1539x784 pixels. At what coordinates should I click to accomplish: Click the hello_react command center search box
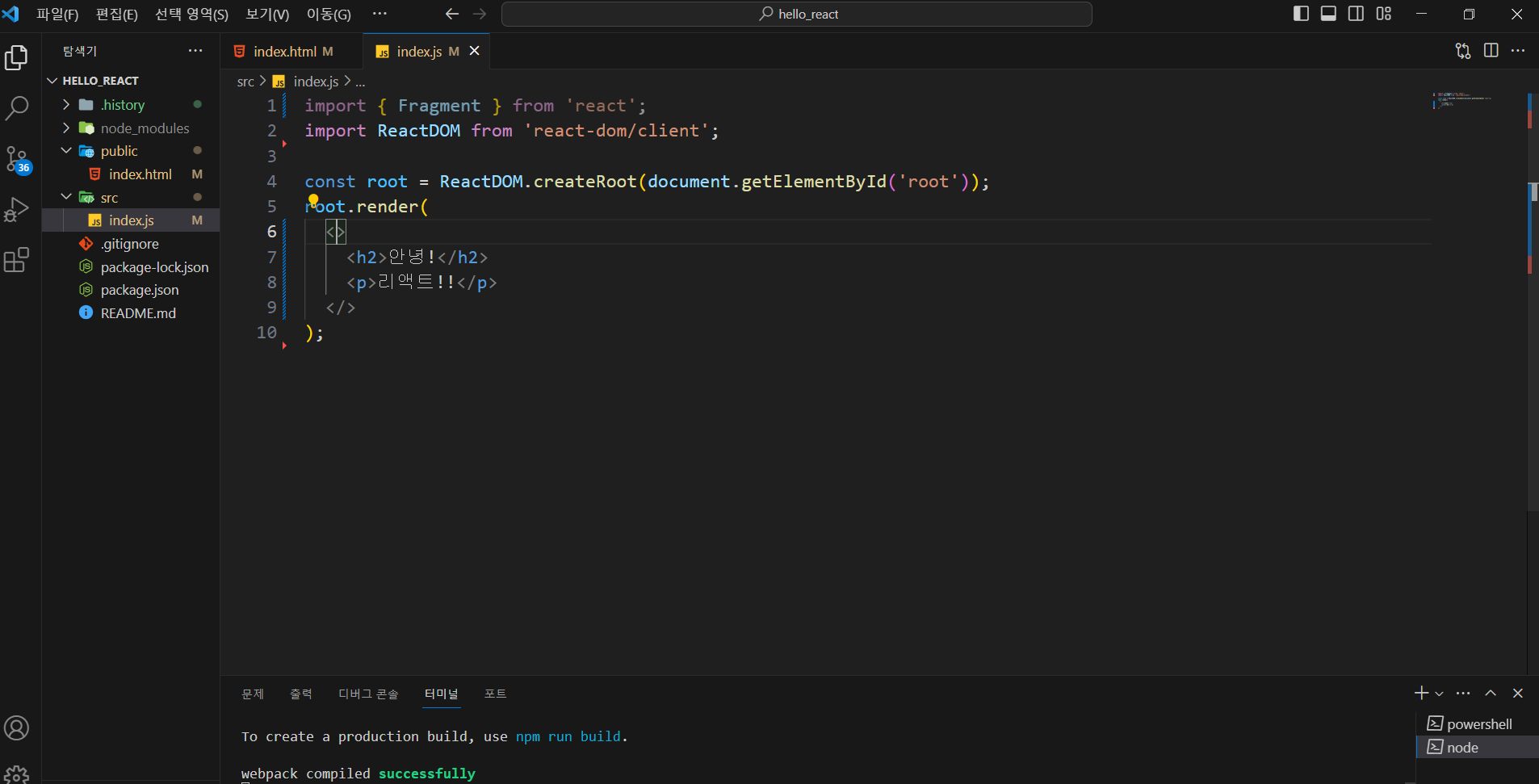coord(796,14)
